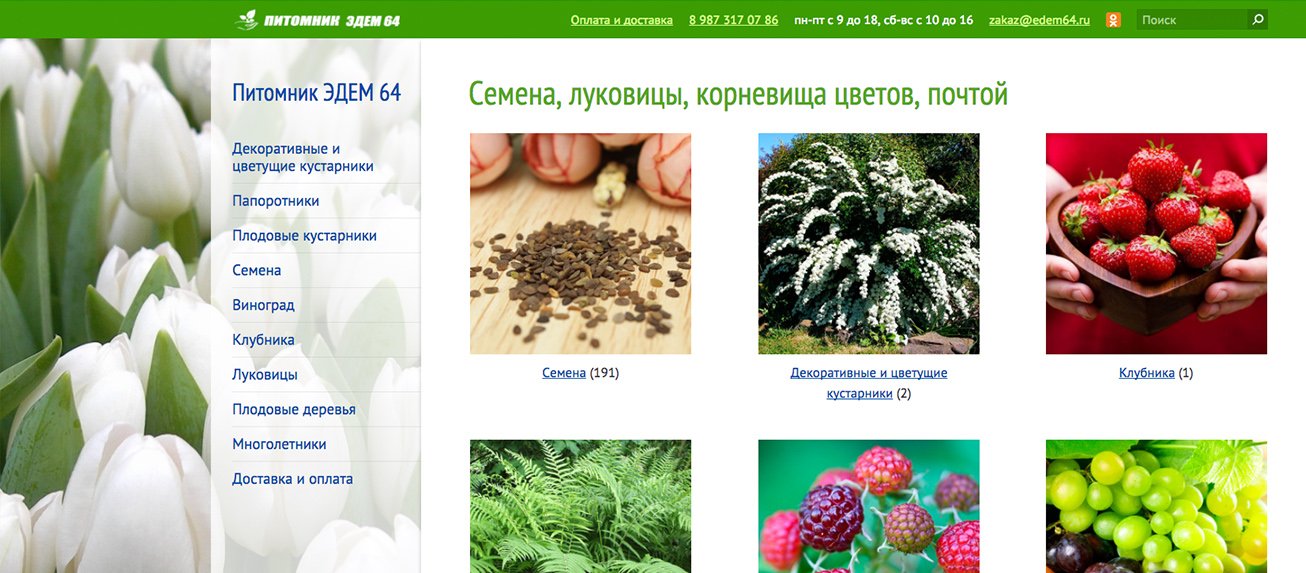Open the strawberries in bowl photo
Image resolution: width=1306 pixels, height=573 pixels.
coord(1156,243)
